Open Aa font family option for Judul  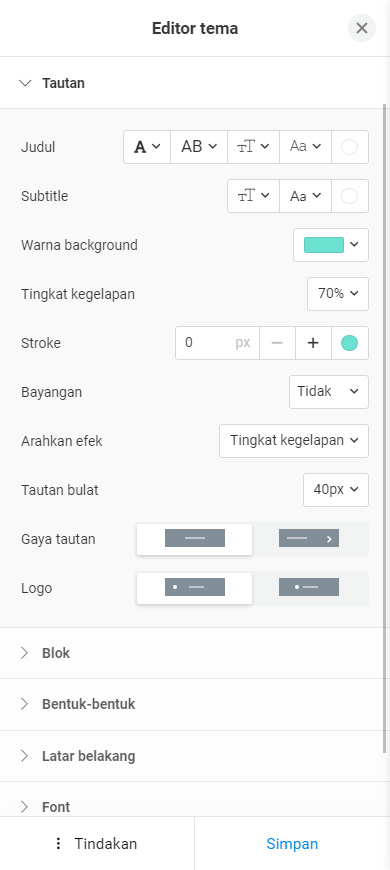tap(306, 147)
